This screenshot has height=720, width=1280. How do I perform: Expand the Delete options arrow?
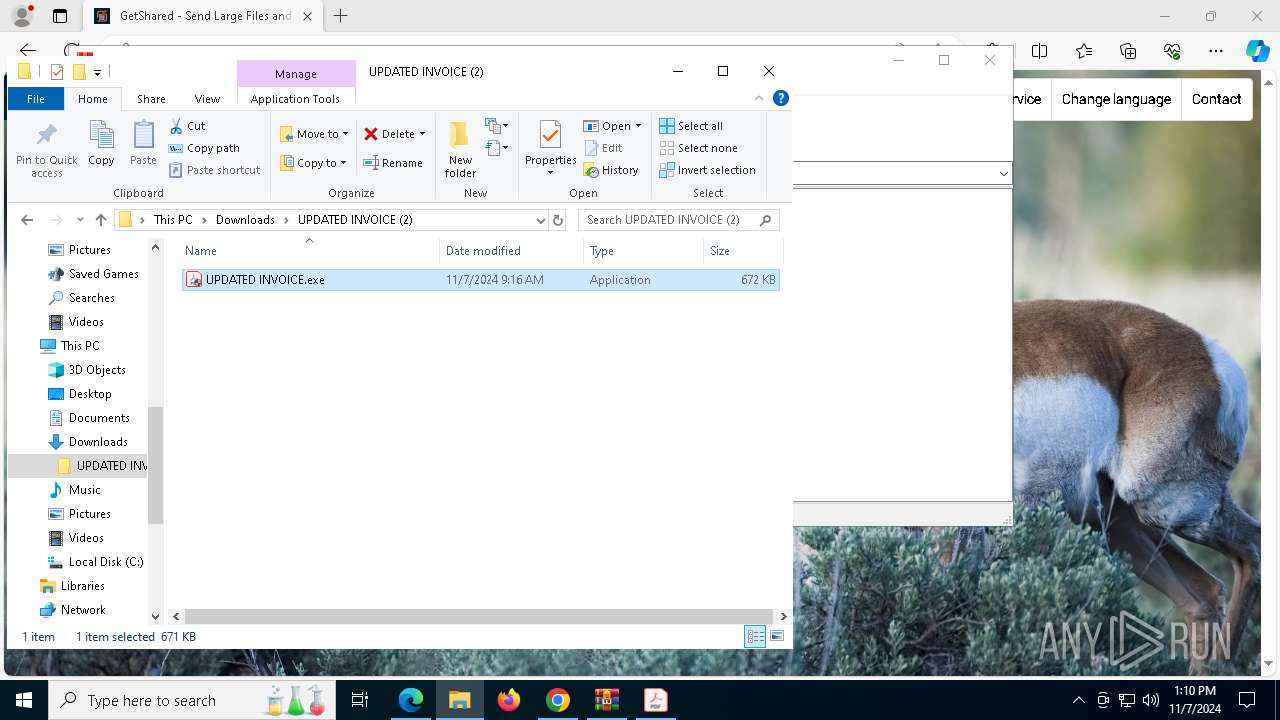pyautogui.click(x=422, y=134)
